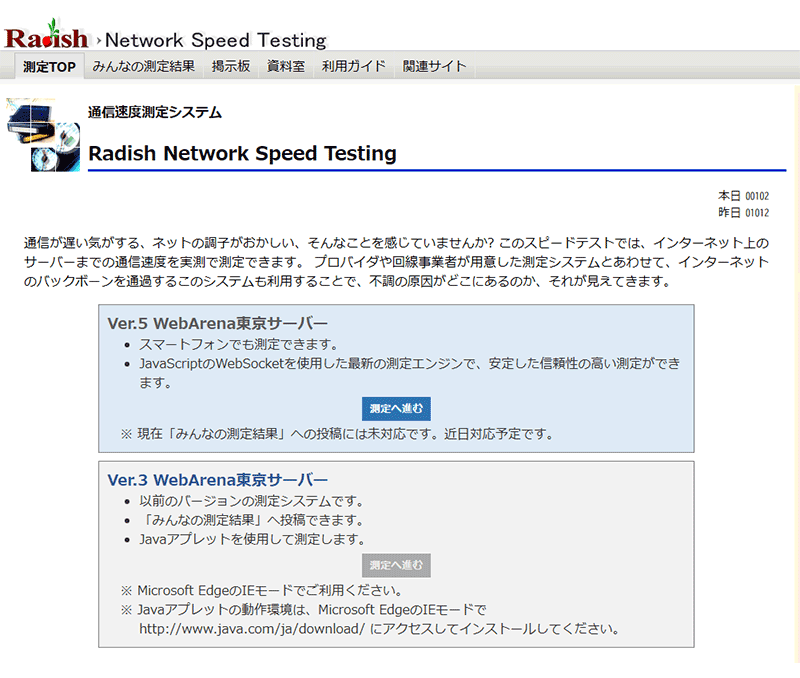Image resolution: width=800 pixels, height=678 pixels.
Task: Click today's counter 本日 00102
Action: [743, 196]
